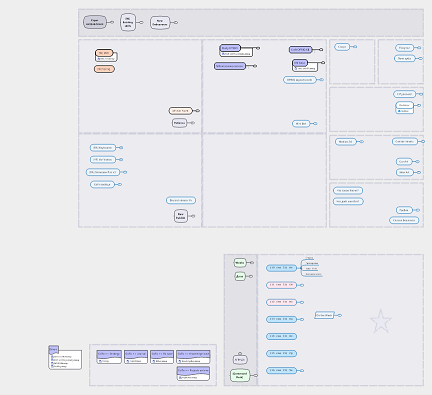Screen dimensions: 432x395
Task: Select the first pink pill node
Action: pyautogui.click(x=281, y=285)
